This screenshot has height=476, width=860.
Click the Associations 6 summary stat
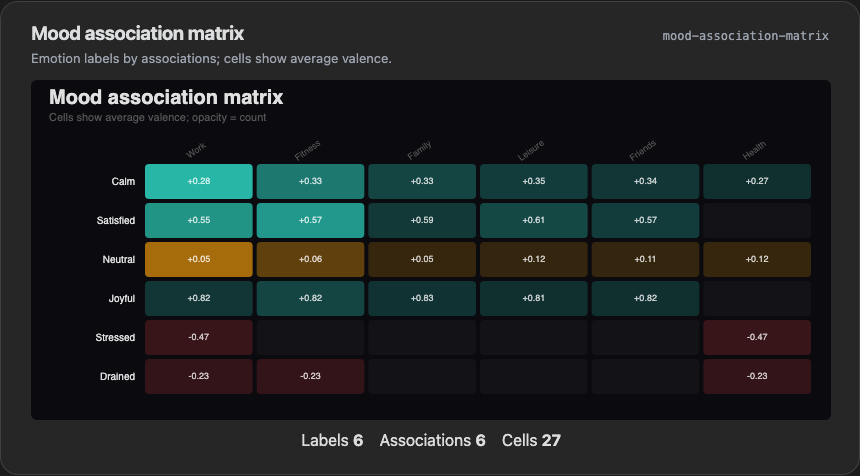[432, 440]
